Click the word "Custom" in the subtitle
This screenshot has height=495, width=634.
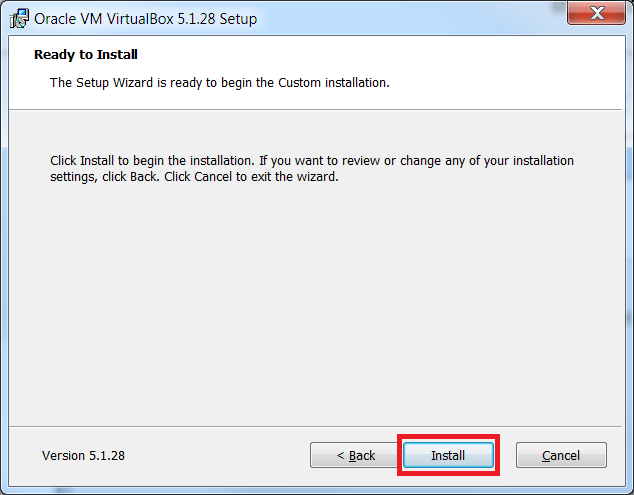pyautogui.click(x=289, y=82)
